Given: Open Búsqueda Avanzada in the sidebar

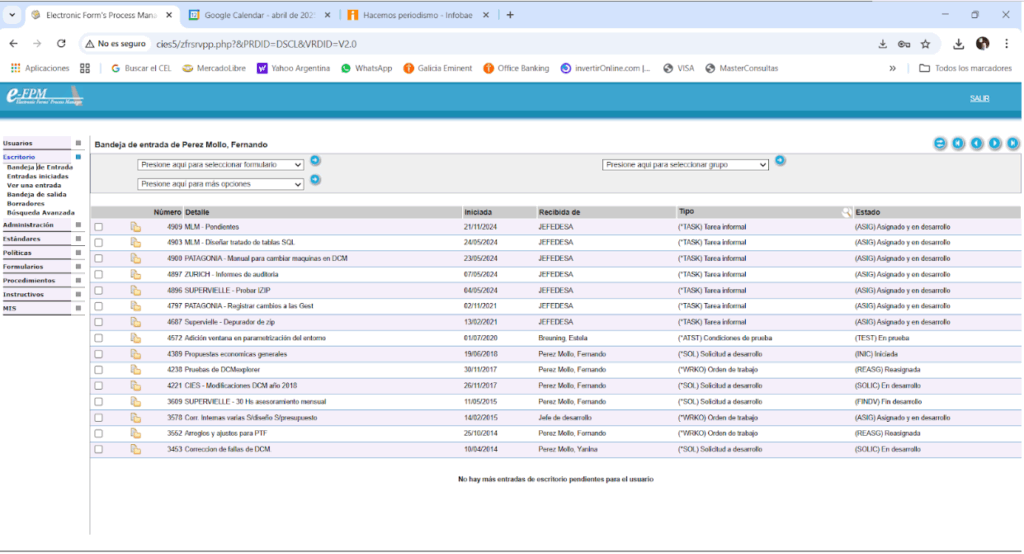Looking at the screenshot, I should 41,212.
